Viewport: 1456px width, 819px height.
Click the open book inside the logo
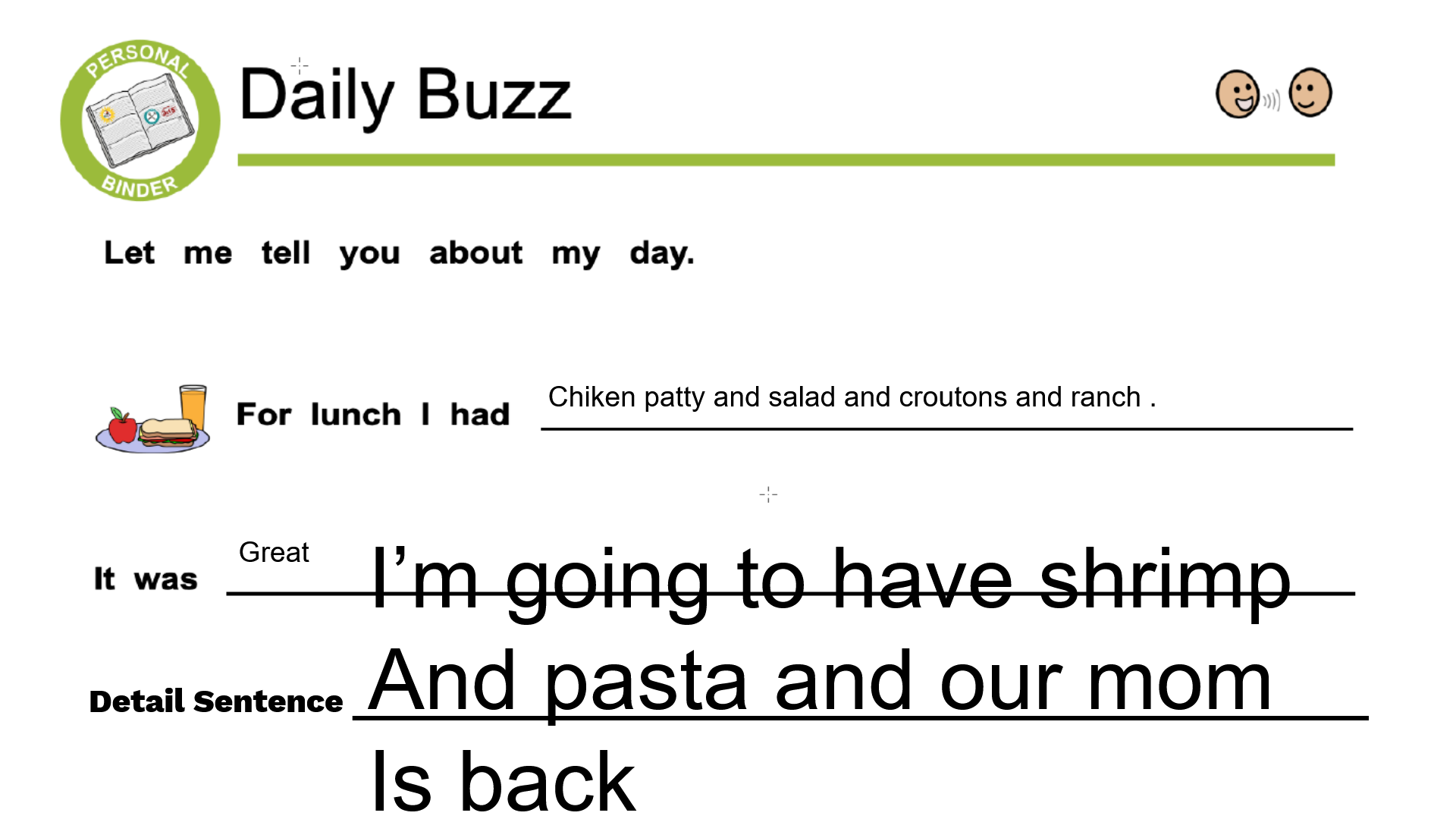[x=140, y=121]
